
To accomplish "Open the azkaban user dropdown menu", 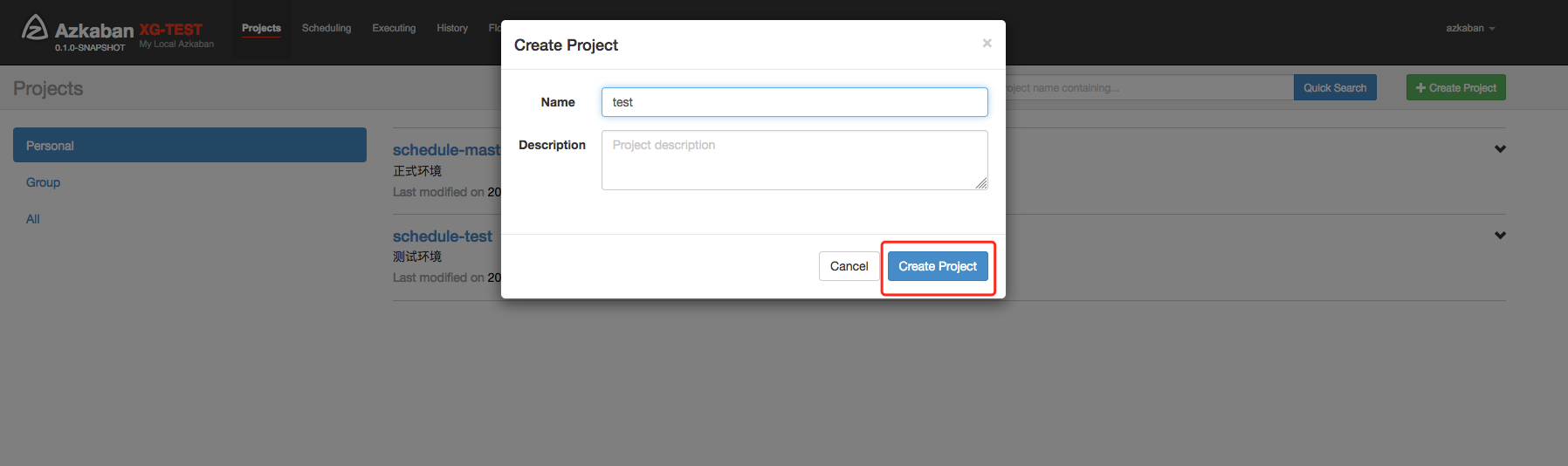I will (1470, 29).
